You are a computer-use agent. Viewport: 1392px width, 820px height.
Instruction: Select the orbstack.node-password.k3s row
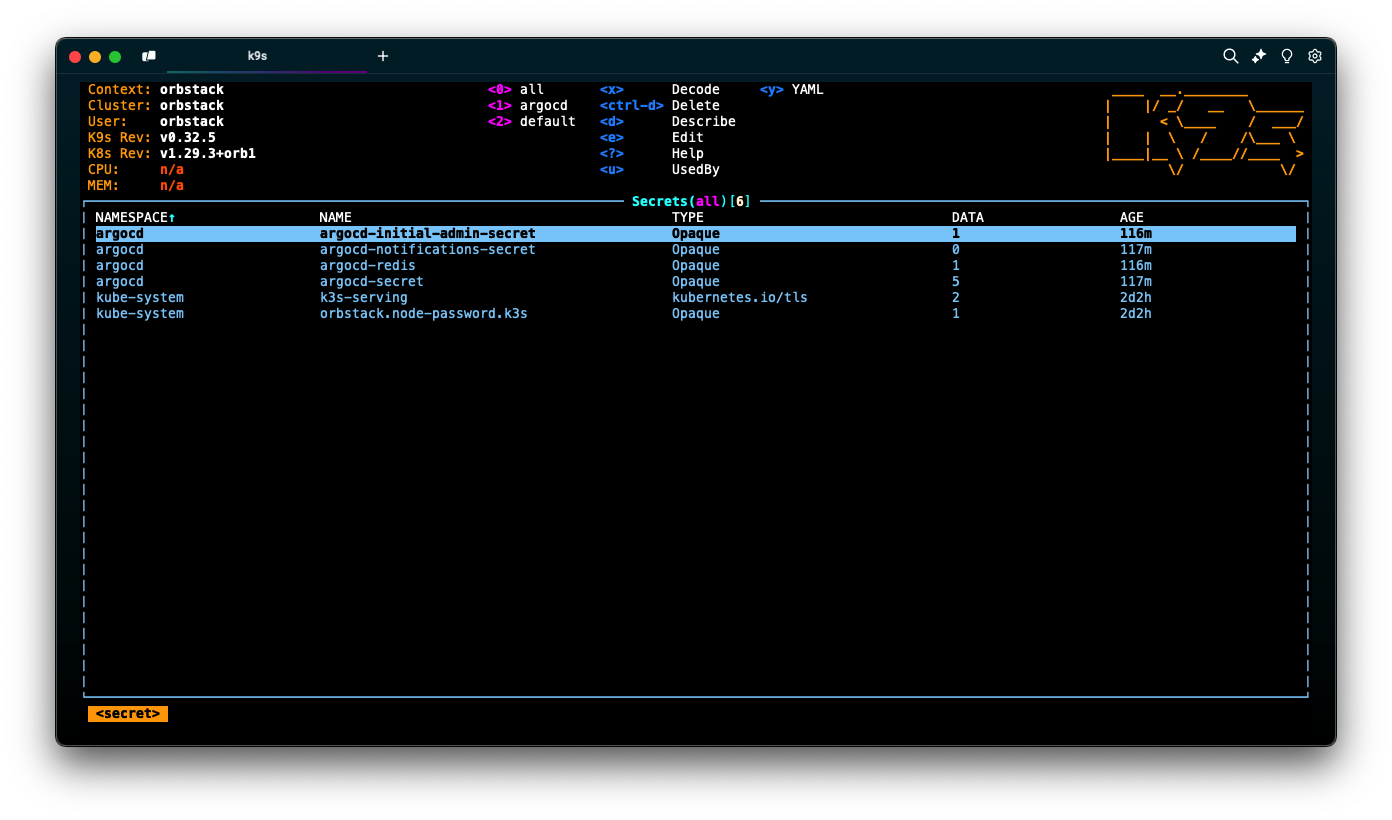tap(696, 313)
